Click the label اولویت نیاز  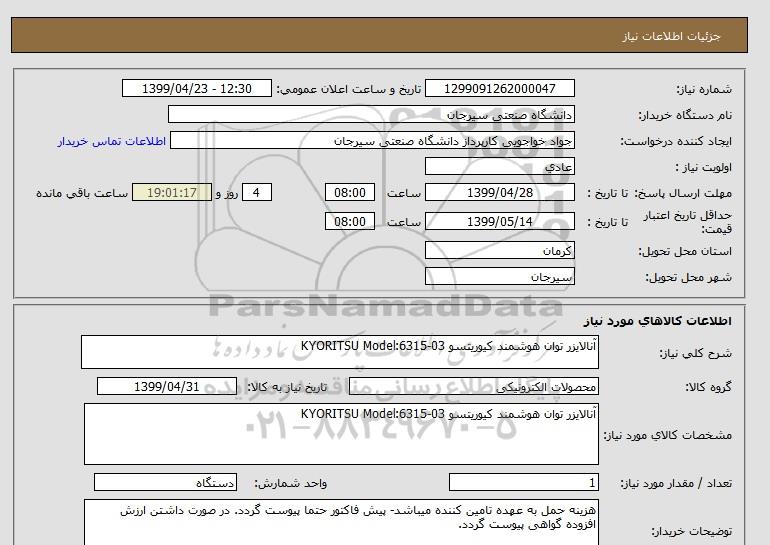tap(704, 167)
